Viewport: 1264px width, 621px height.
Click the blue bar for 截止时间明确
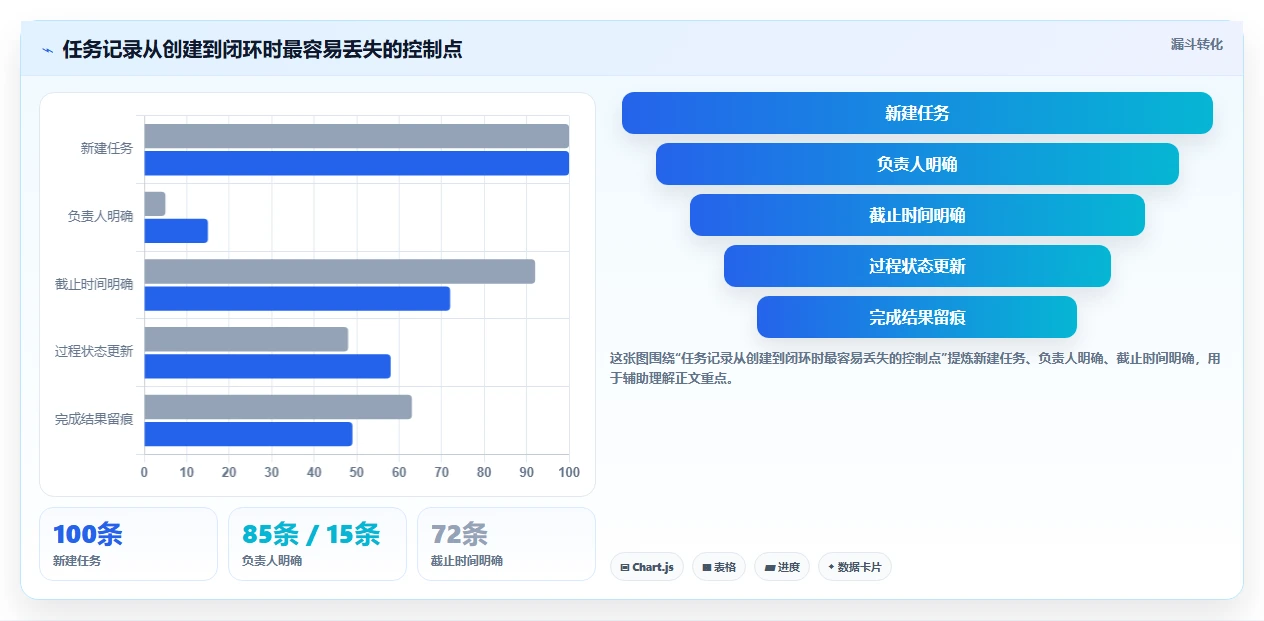297,299
